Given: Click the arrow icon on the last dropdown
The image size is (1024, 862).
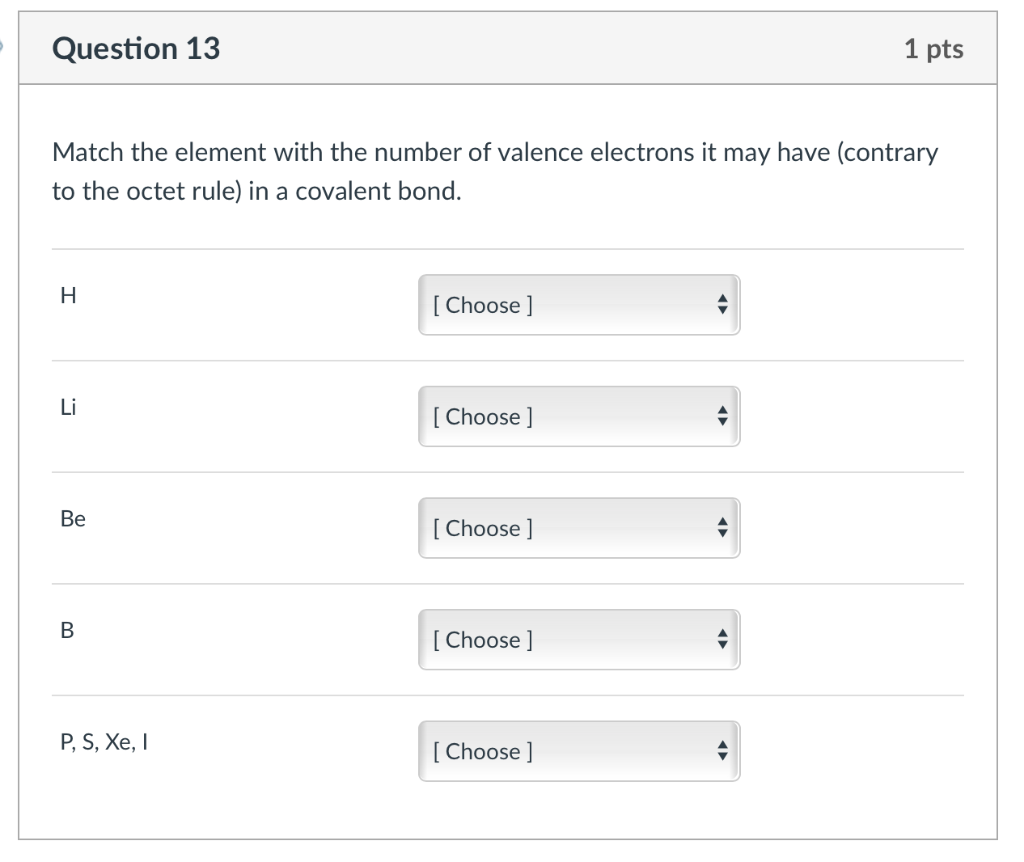Looking at the screenshot, I should pos(723,752).
